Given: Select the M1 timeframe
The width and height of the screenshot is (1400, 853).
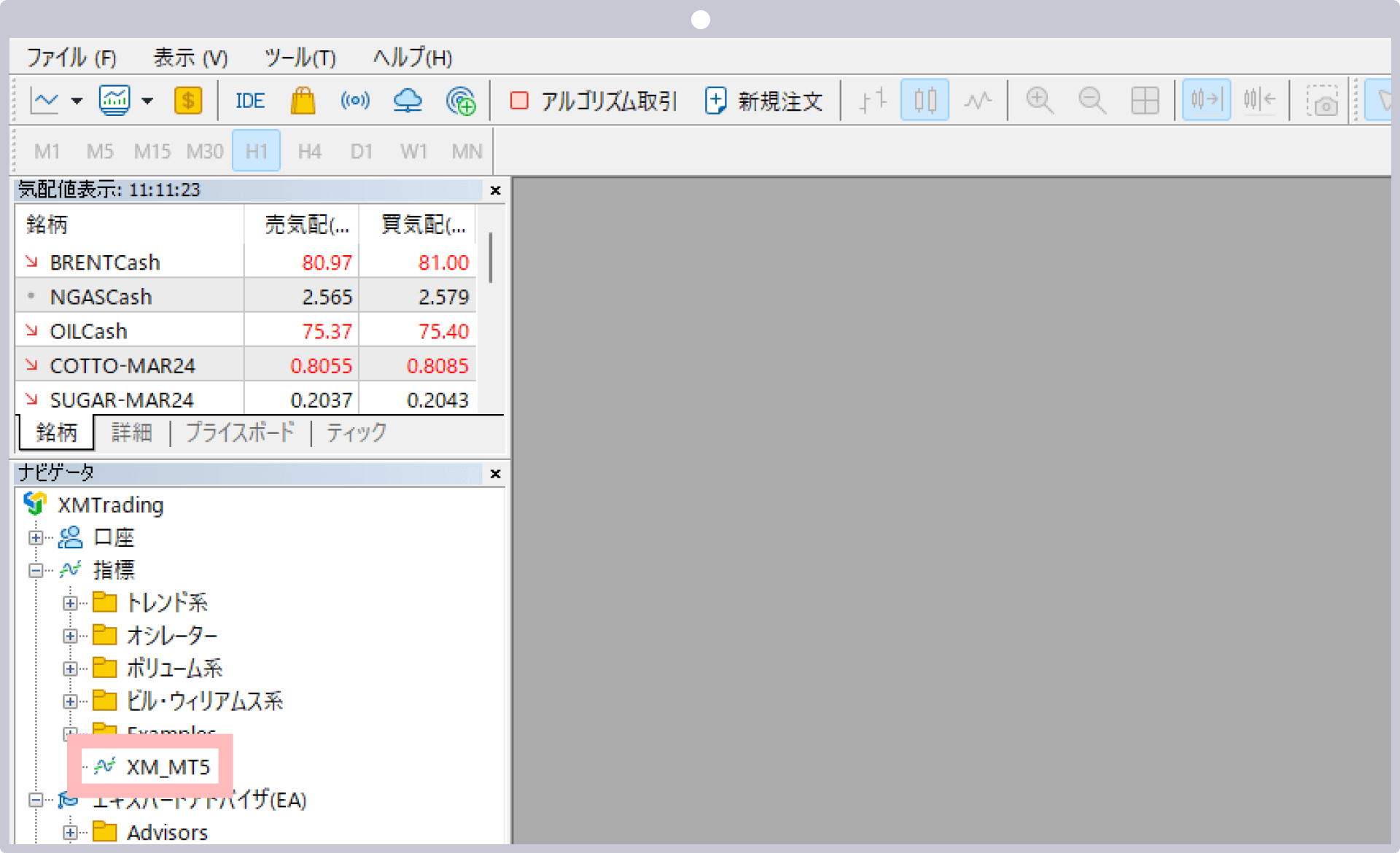Looking at the screenshot, I should pos(47,151).
